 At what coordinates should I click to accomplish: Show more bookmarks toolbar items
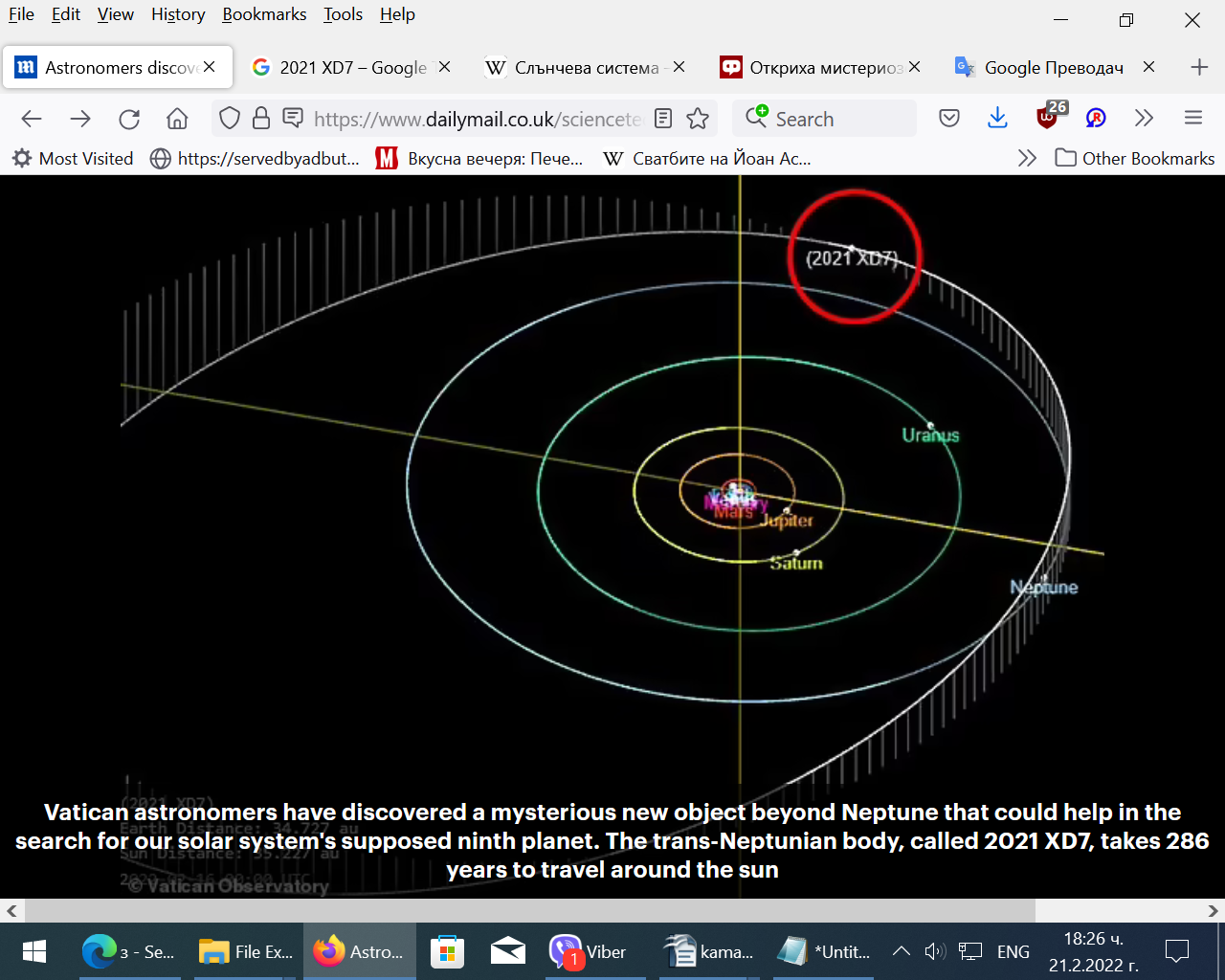[1027, 159]
